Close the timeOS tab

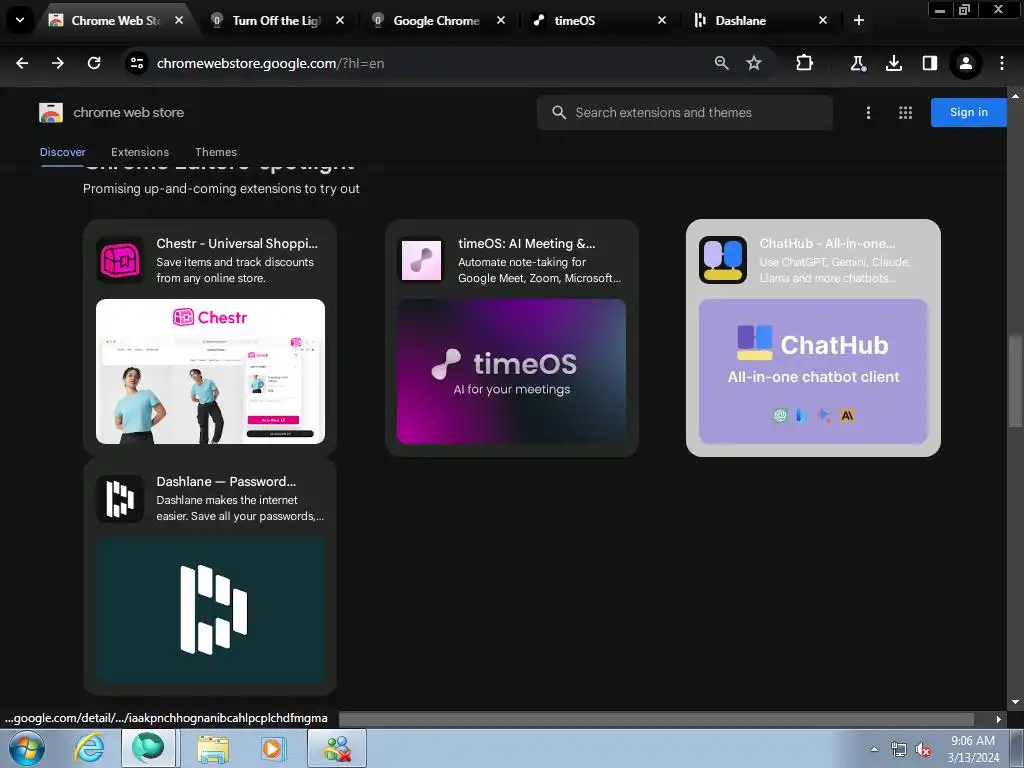coord(662,20)
